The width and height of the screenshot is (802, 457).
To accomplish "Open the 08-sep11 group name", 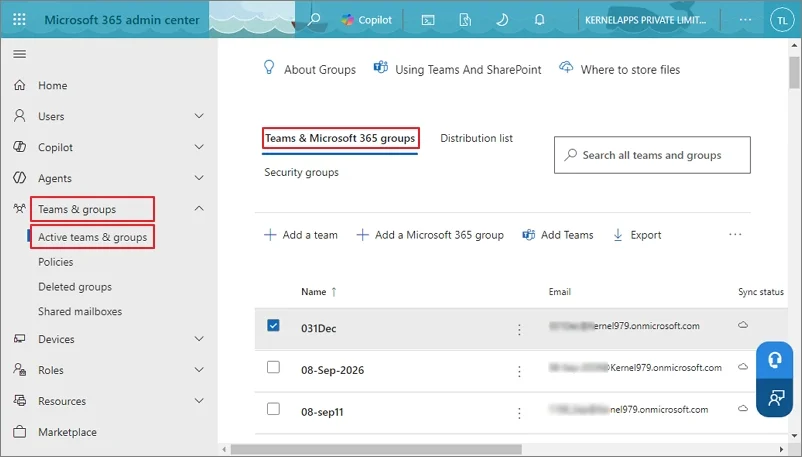I will (x=322, y=412).
